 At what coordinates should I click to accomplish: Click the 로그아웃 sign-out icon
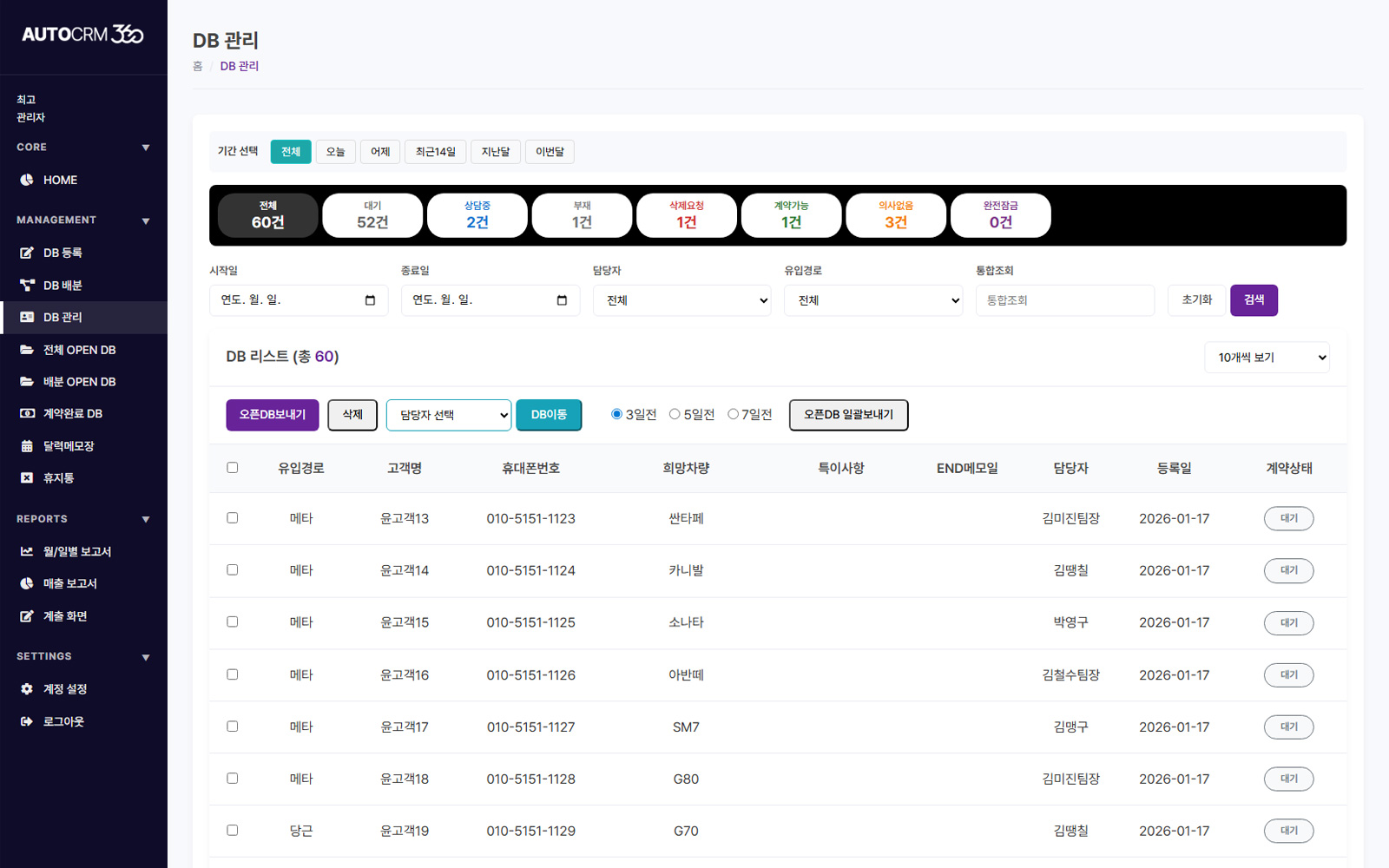tap(27, 721)
